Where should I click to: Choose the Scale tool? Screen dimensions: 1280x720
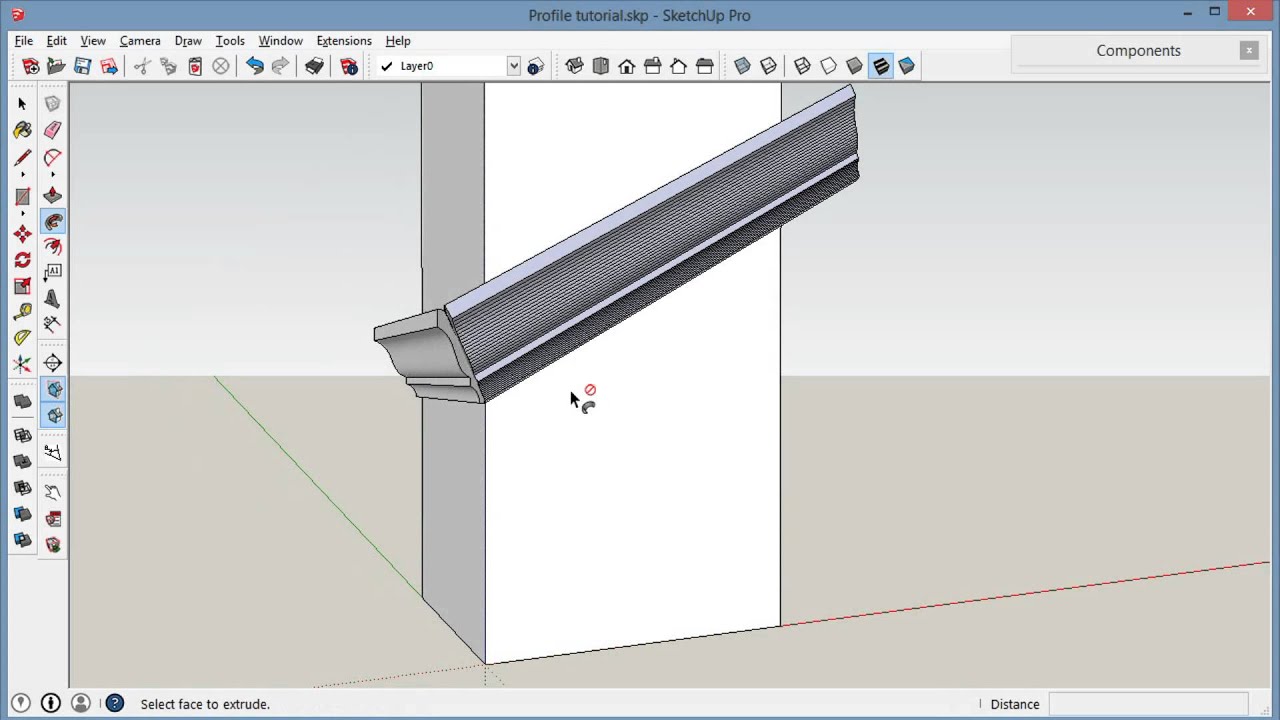[x=22, y=286]
